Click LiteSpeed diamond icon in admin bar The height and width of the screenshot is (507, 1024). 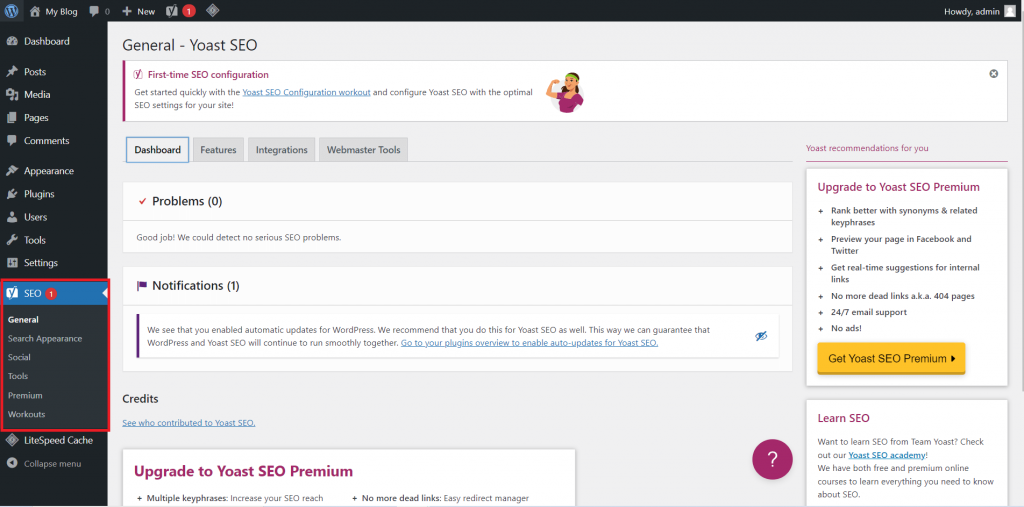[212, 11]
